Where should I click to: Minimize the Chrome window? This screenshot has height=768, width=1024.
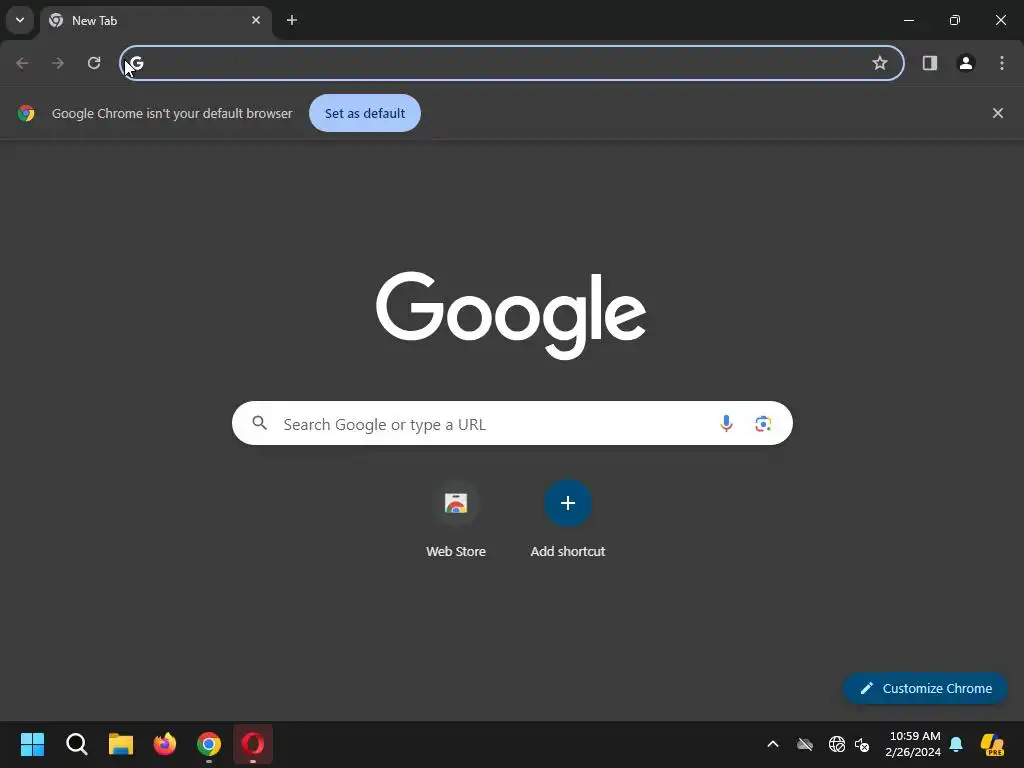click(x=908, y=20)
